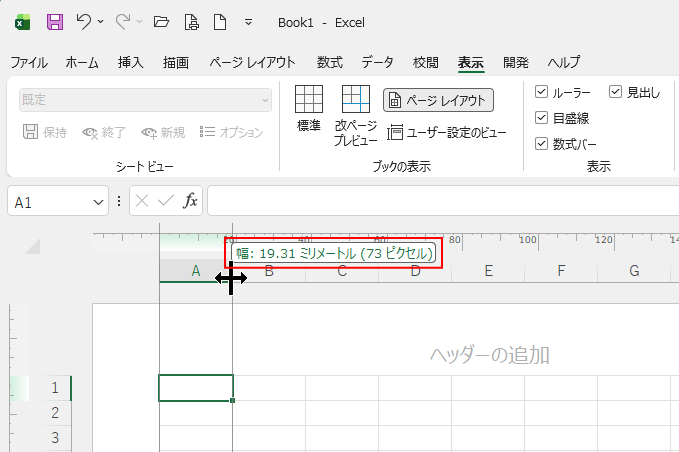
Task: Switch to the データ tab
Action: click(x=378, y=62)
